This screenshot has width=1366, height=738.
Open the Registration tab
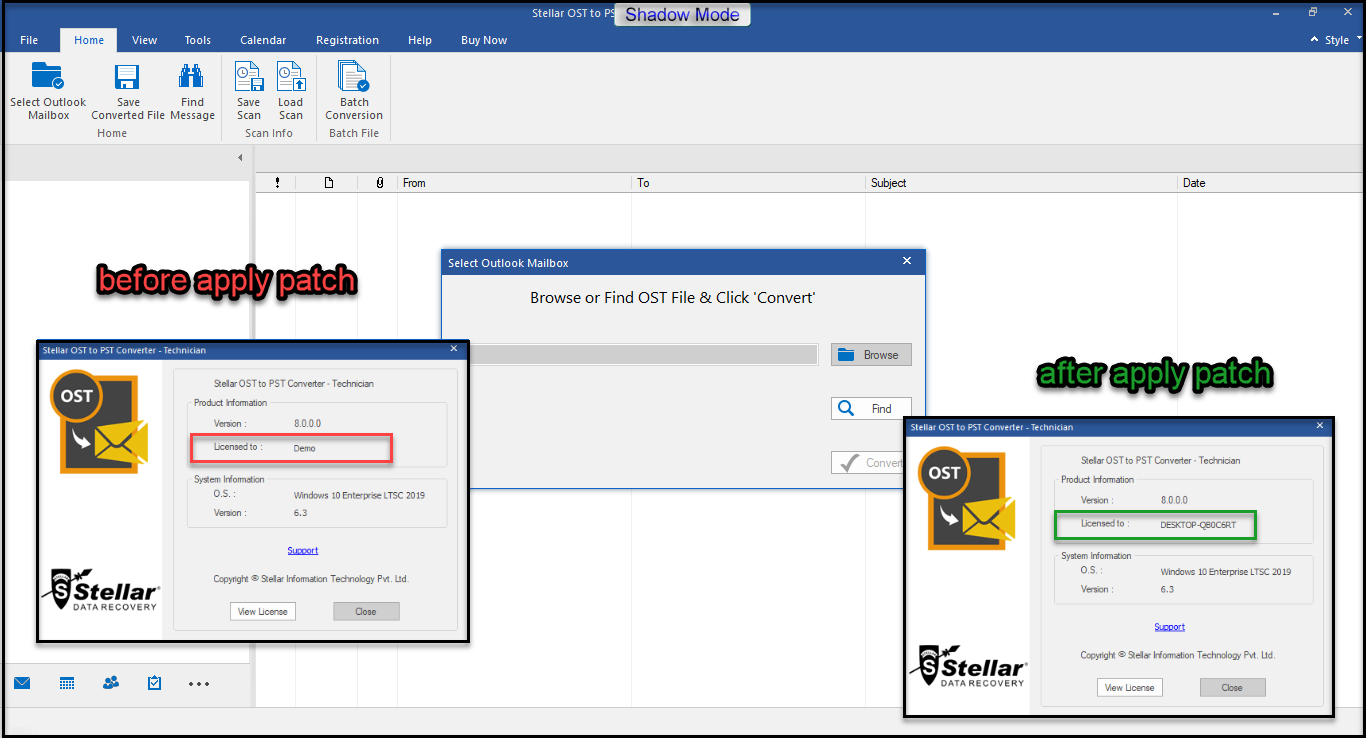point(347,40)
